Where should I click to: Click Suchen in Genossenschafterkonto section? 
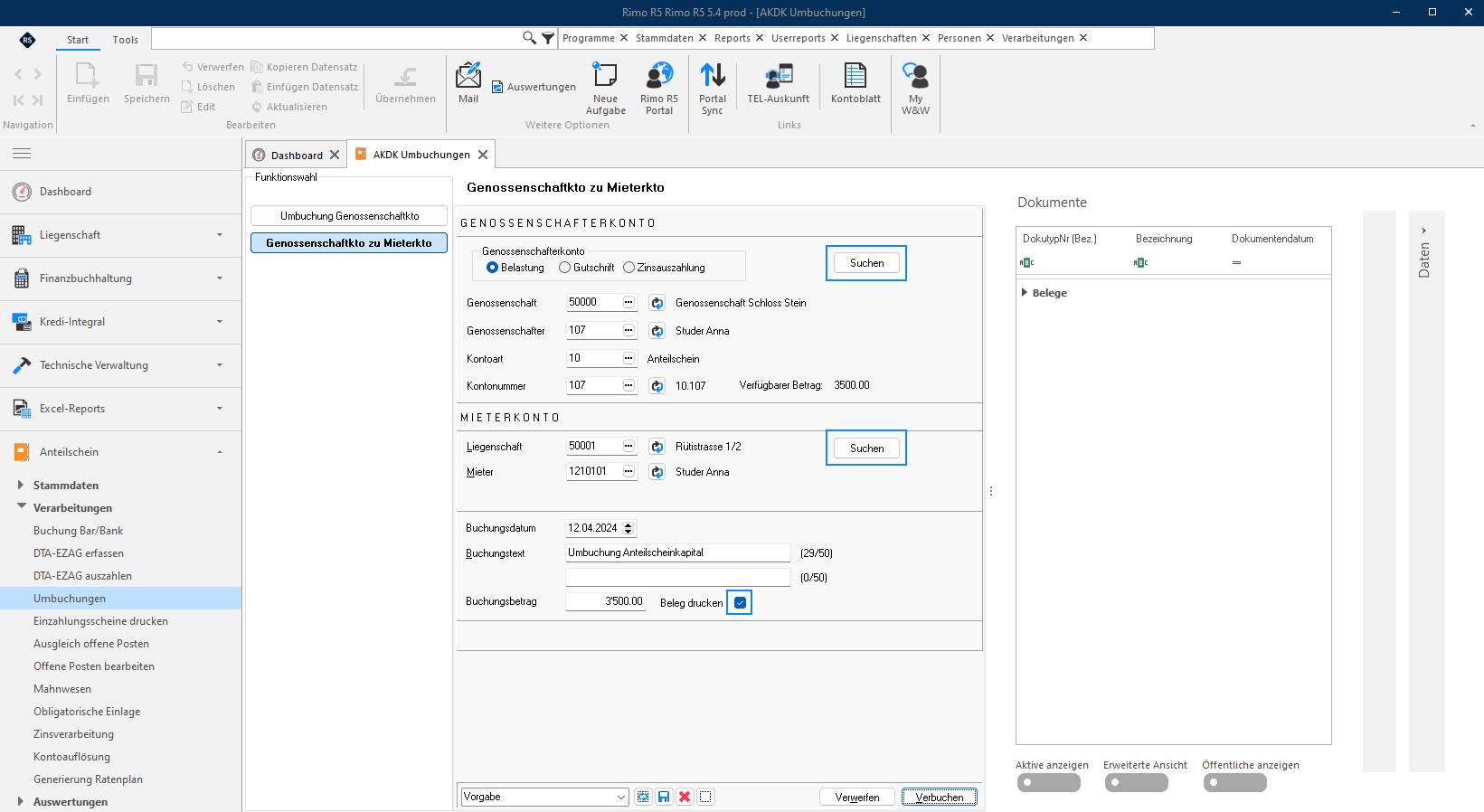pos(866,263)
